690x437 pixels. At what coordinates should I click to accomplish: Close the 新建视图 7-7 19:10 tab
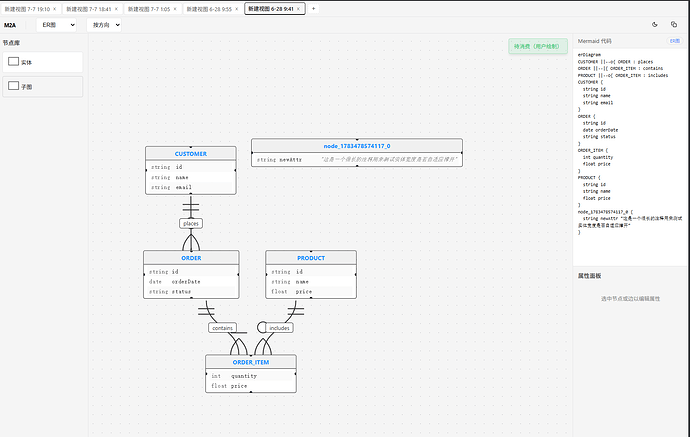pos(55,9)
